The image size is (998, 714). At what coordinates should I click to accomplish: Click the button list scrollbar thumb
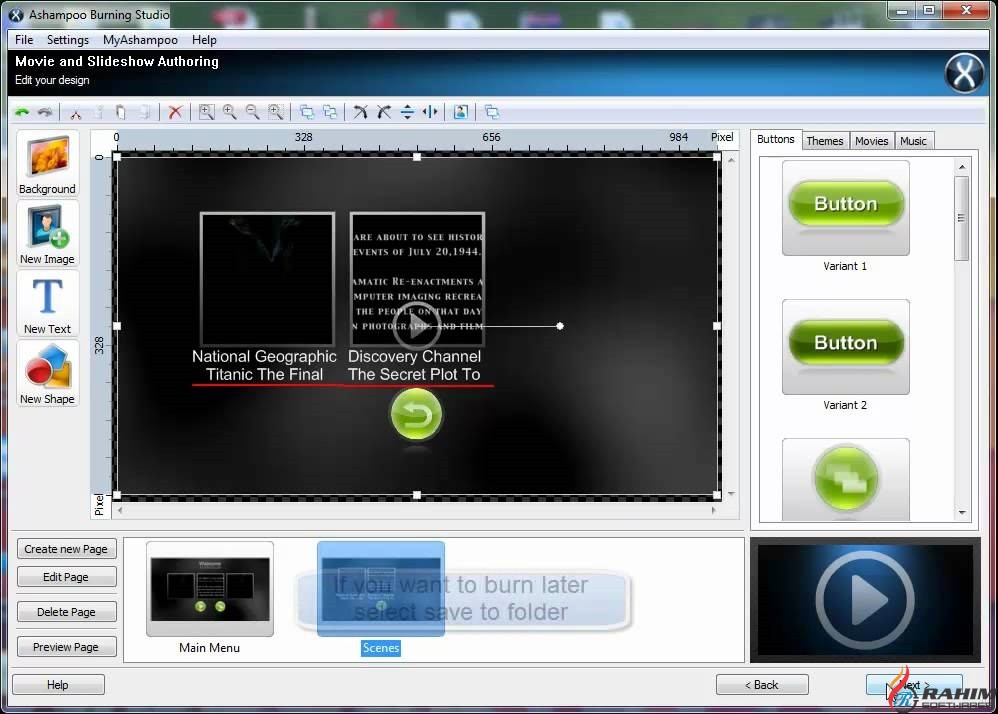click(961, 218)
